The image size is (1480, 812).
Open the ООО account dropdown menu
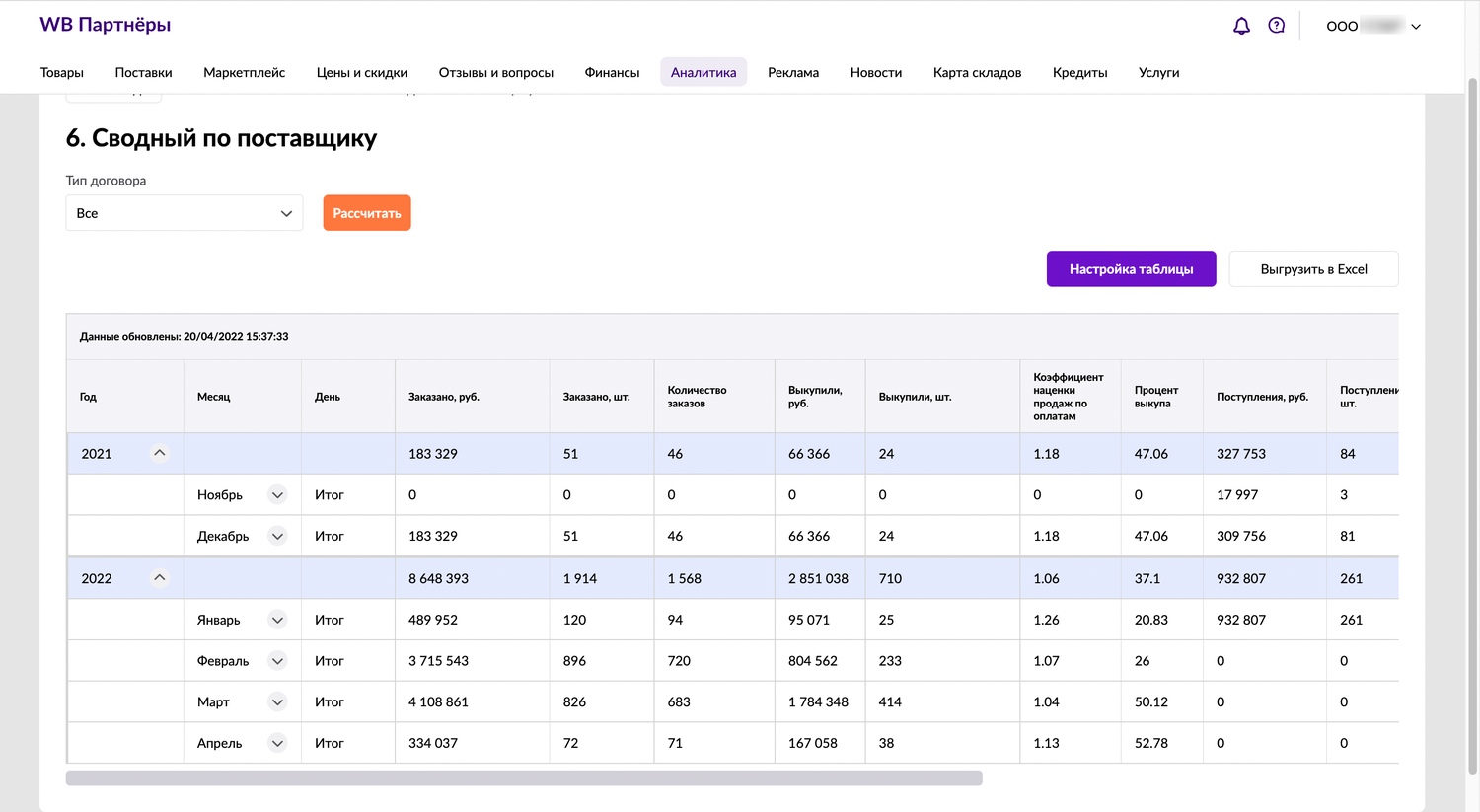tap(1373, 27)
